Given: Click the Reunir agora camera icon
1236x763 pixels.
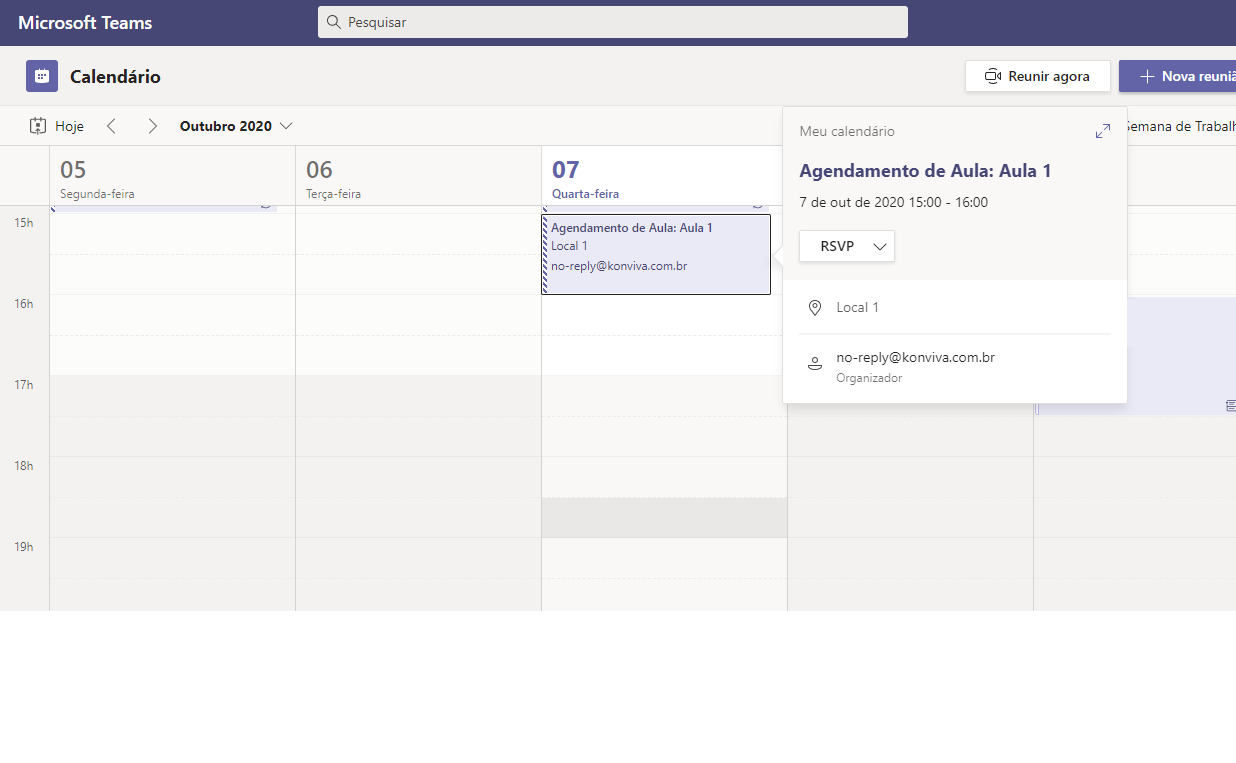Looking at the screenshot, I should tap(993, 76).
